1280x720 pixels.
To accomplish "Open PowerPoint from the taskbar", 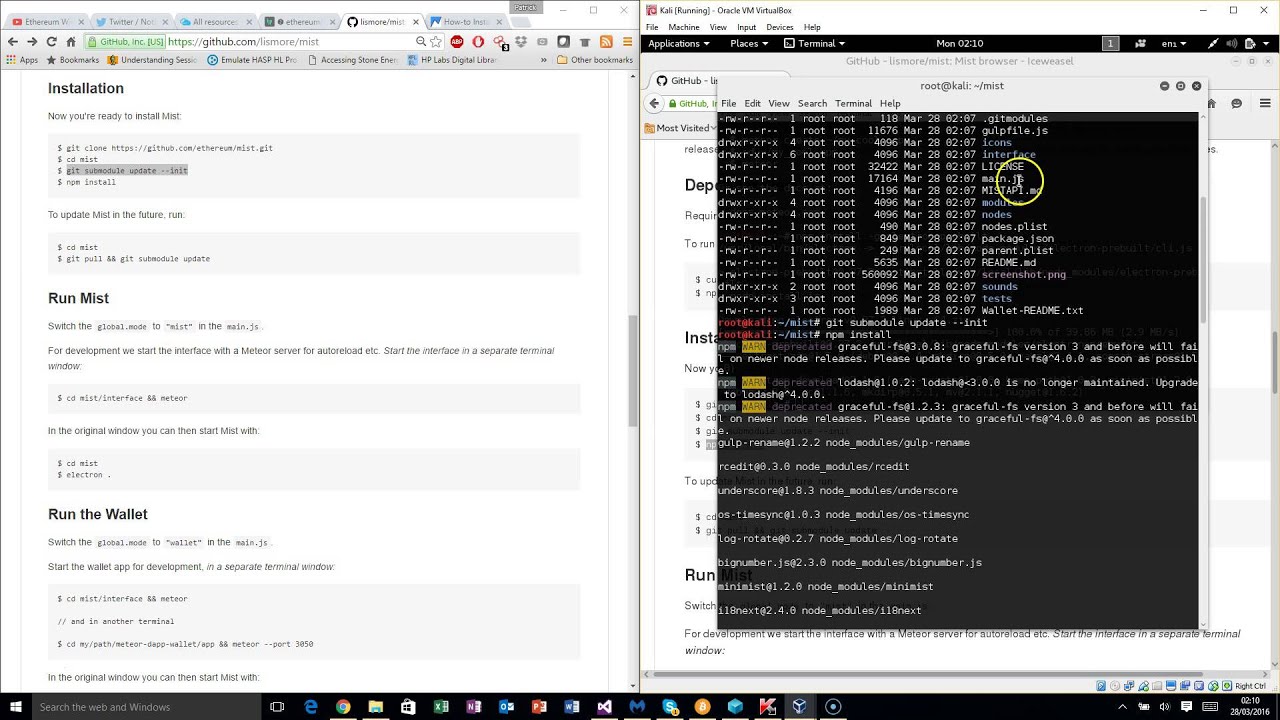I will [x=539, y=707].
